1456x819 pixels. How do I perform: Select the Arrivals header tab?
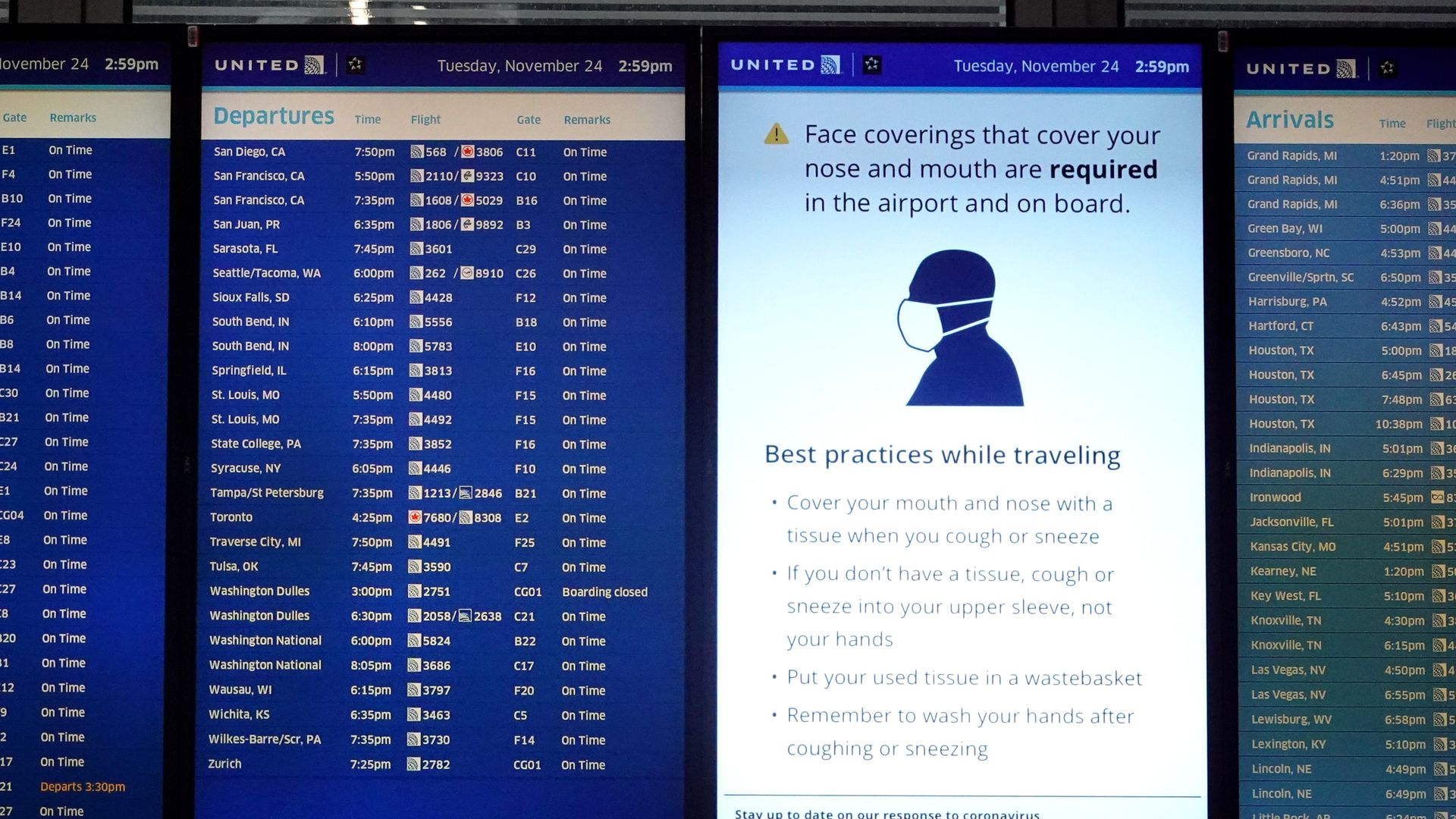[x=1290, y=119]
